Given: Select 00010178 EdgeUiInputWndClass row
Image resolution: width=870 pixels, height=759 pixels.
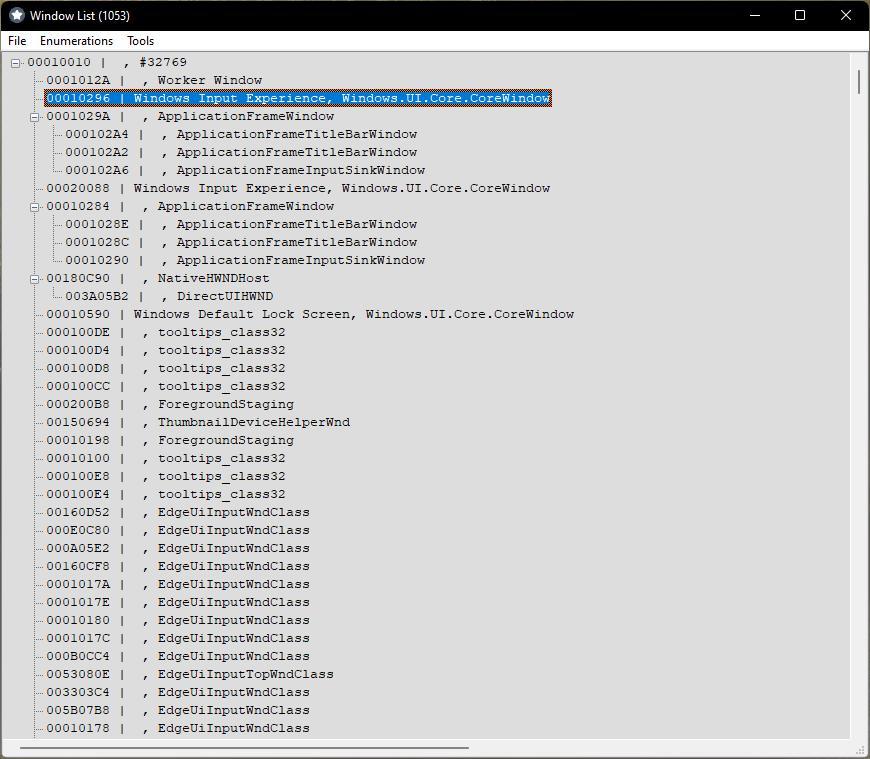Looking at the screenshot, I should (178, 728).
